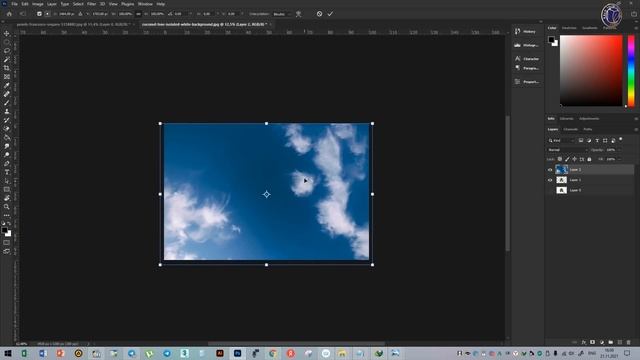Screen dimensions: 640x360
Task: Toggle lock all padlock icon
Action: pyautogui.click(x=589, y=159)
